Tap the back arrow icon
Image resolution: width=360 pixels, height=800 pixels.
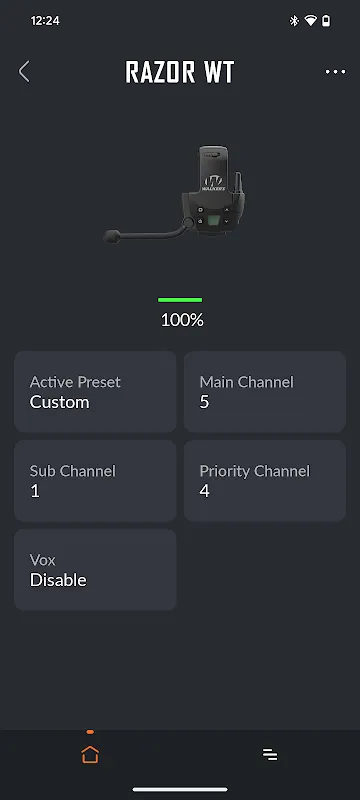click(24, 71)
